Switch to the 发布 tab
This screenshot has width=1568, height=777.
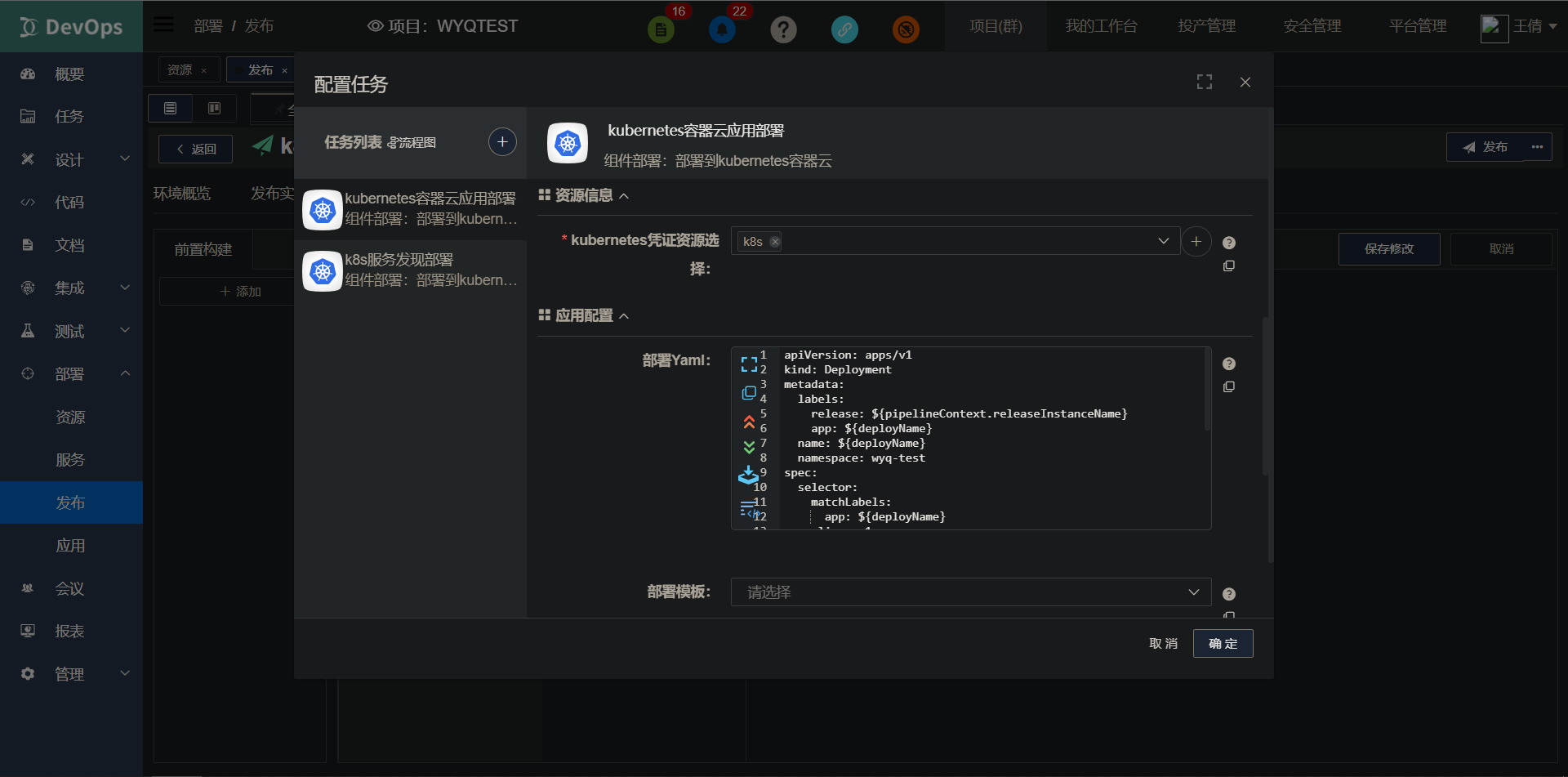260,69
